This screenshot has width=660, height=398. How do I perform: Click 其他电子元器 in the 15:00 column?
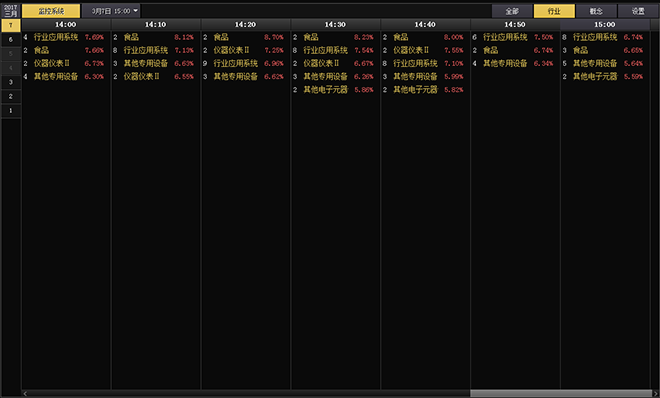coord(595,76)
